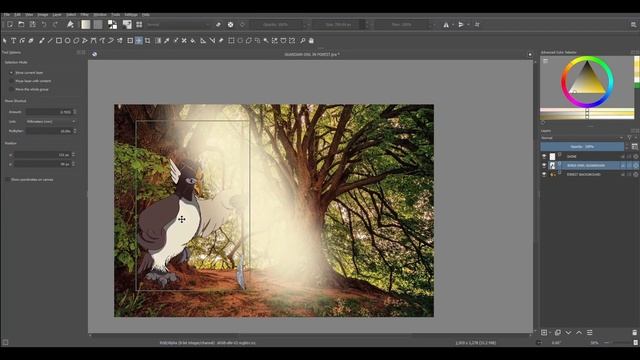Open a file with the toolbar icon
This screenshot has height=360, width=640.
pos(21,24)
